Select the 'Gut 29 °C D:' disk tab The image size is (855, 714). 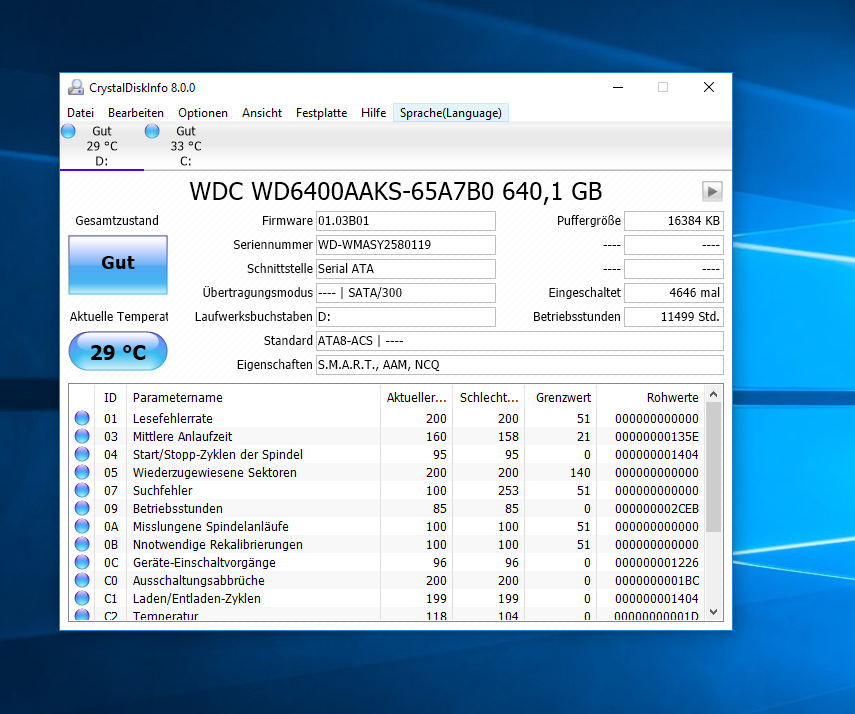coord(102,146)
